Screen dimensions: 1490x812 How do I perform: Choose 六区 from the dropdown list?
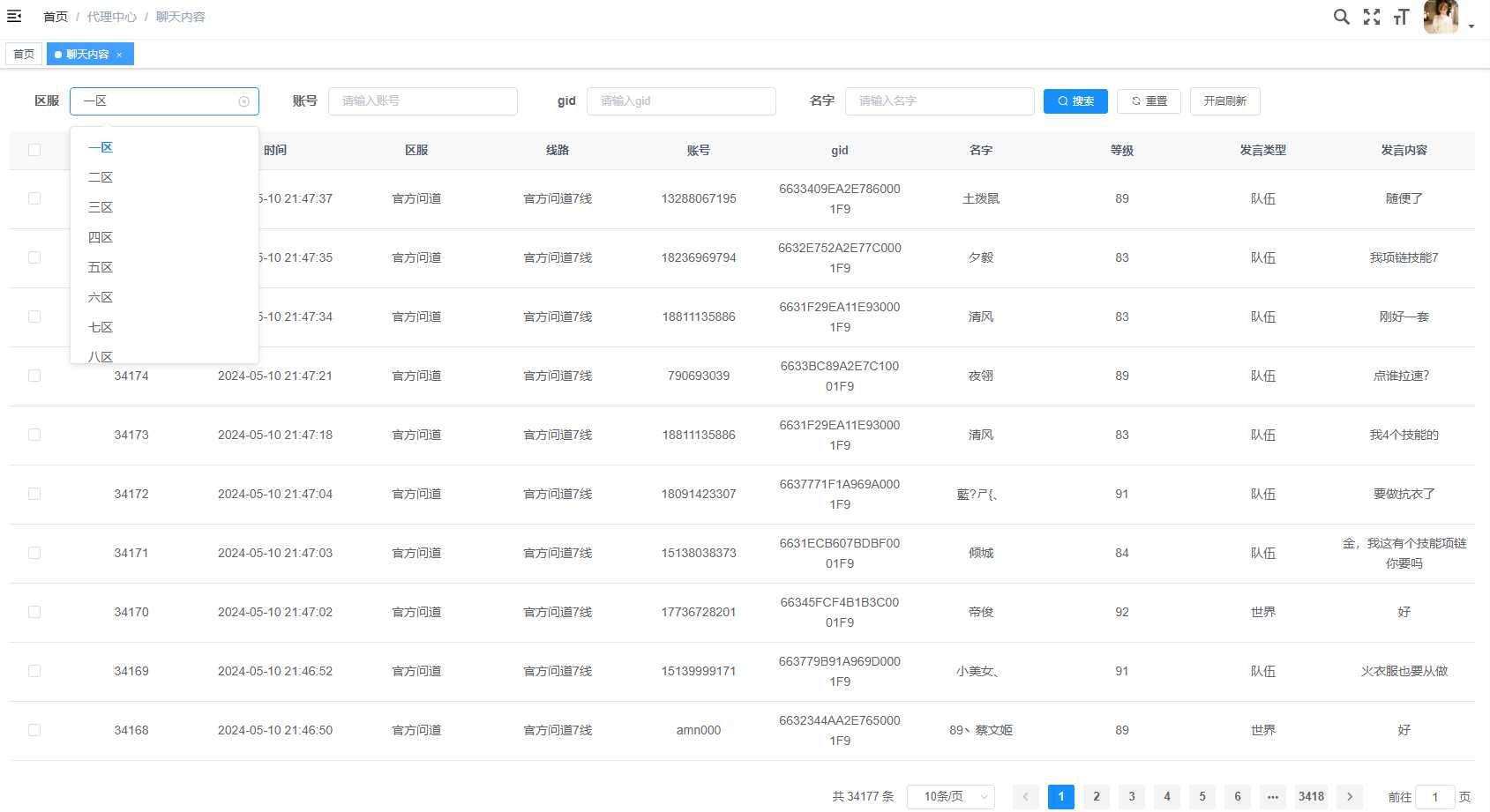pos(164,297)
